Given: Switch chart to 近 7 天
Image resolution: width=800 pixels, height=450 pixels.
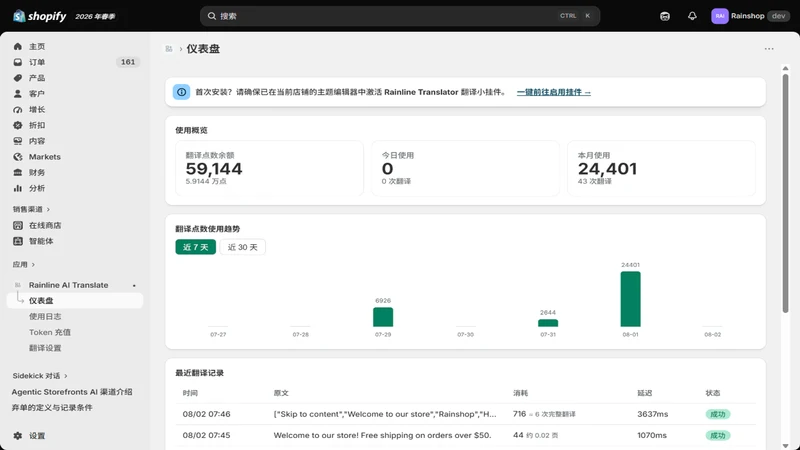Looking at the screenshot, I should coord(195,247).
